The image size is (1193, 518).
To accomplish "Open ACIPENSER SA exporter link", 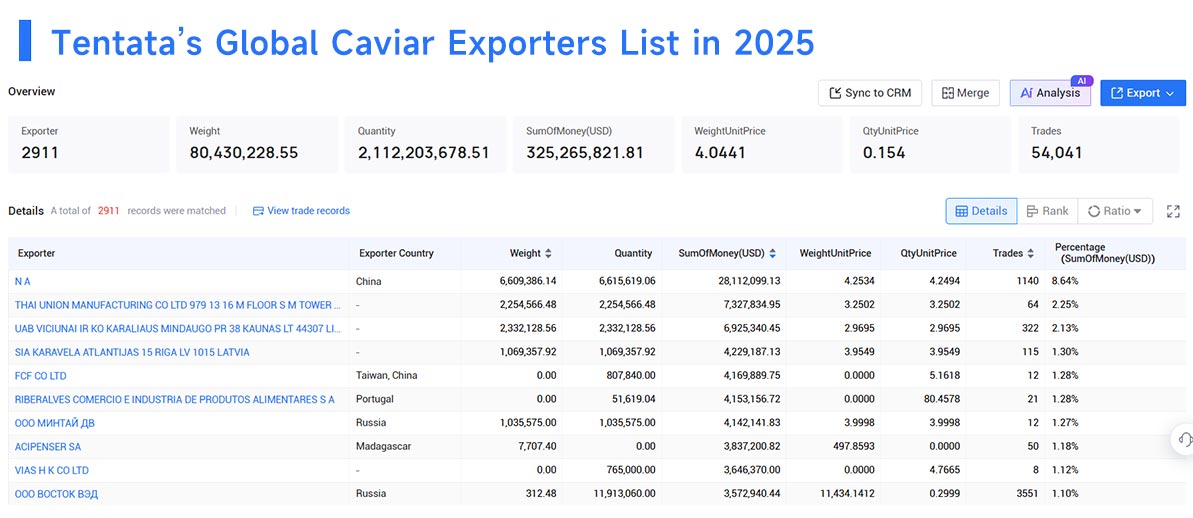I will pyautogui.click(x=47, y=446).
